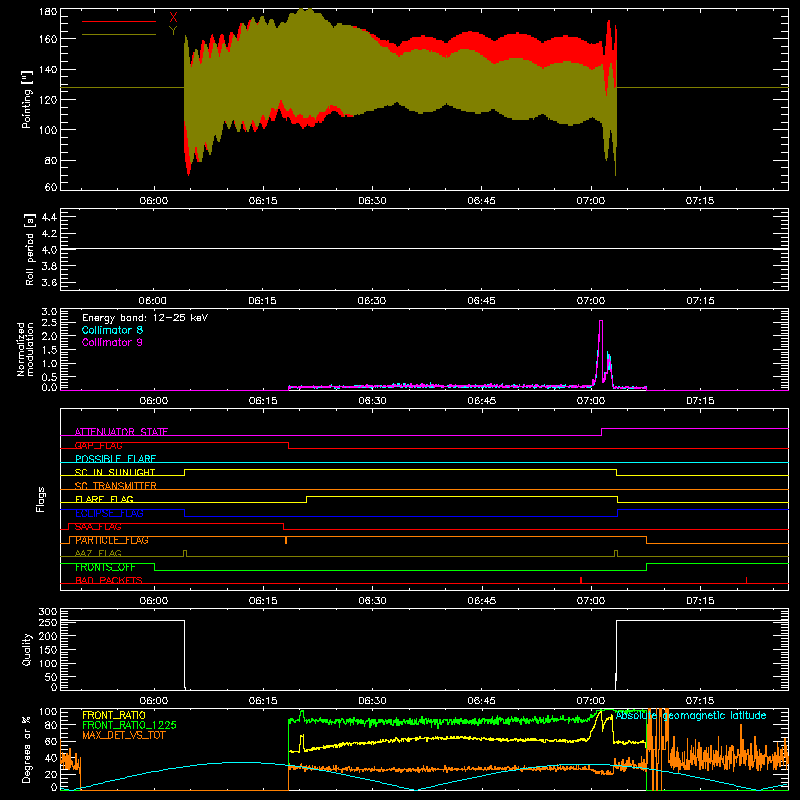This screenshot has width=800, height=800.
Task: Click the BAD_PACKETS spike just before 07:00
Action: (x=581, y=580)
